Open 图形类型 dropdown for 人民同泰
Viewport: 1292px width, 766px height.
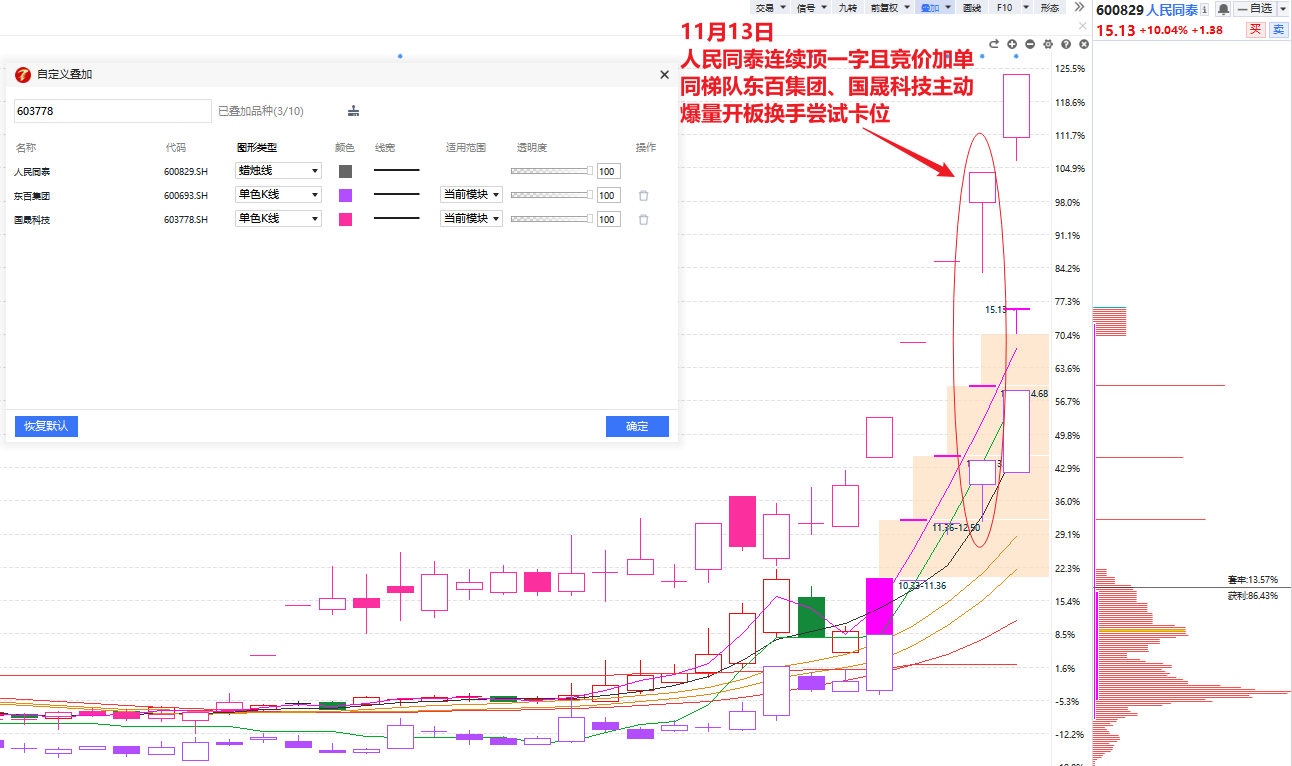pos(278,171)
